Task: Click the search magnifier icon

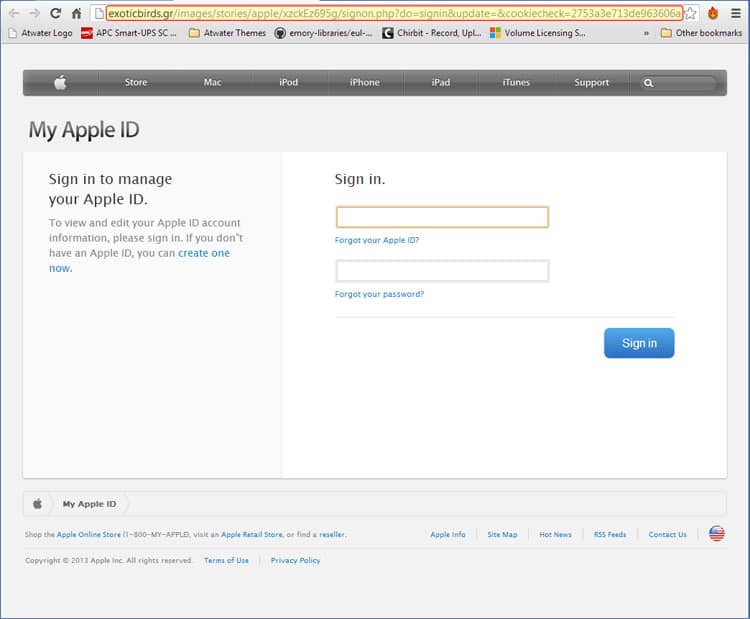Action: point(648,83)
